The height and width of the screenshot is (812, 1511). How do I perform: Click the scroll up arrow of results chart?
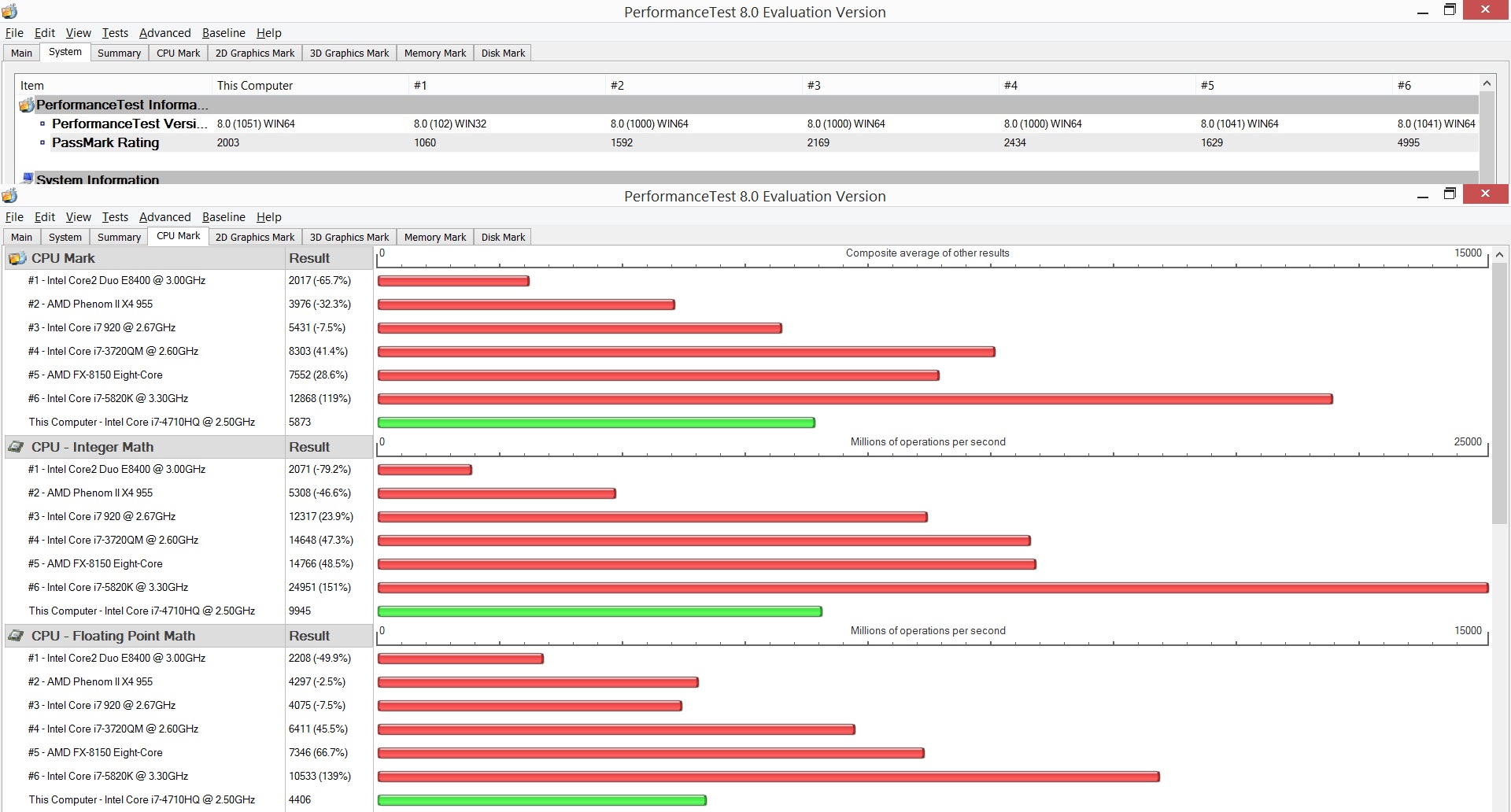coord(1499,255)
